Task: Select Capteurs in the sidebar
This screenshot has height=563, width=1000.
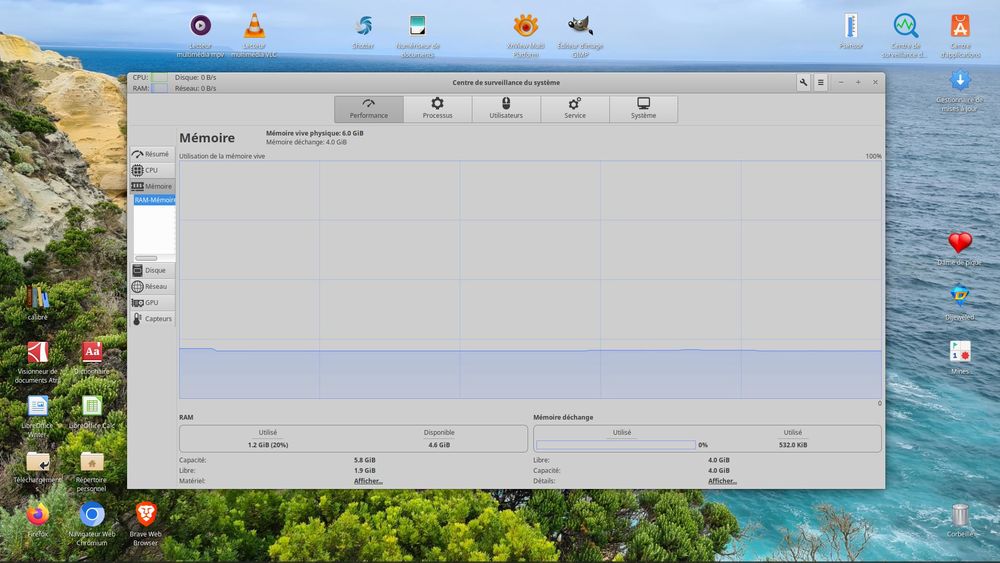Action: [152, 318]
